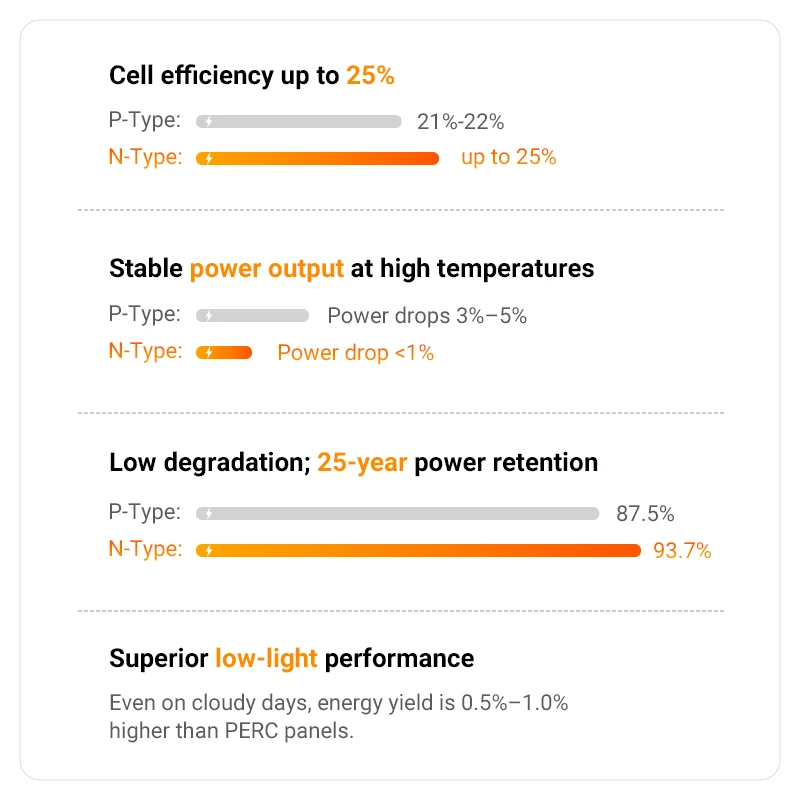Click the "up to 25%" orange value
Screen dimensions: 800x800
coord(508,158)
